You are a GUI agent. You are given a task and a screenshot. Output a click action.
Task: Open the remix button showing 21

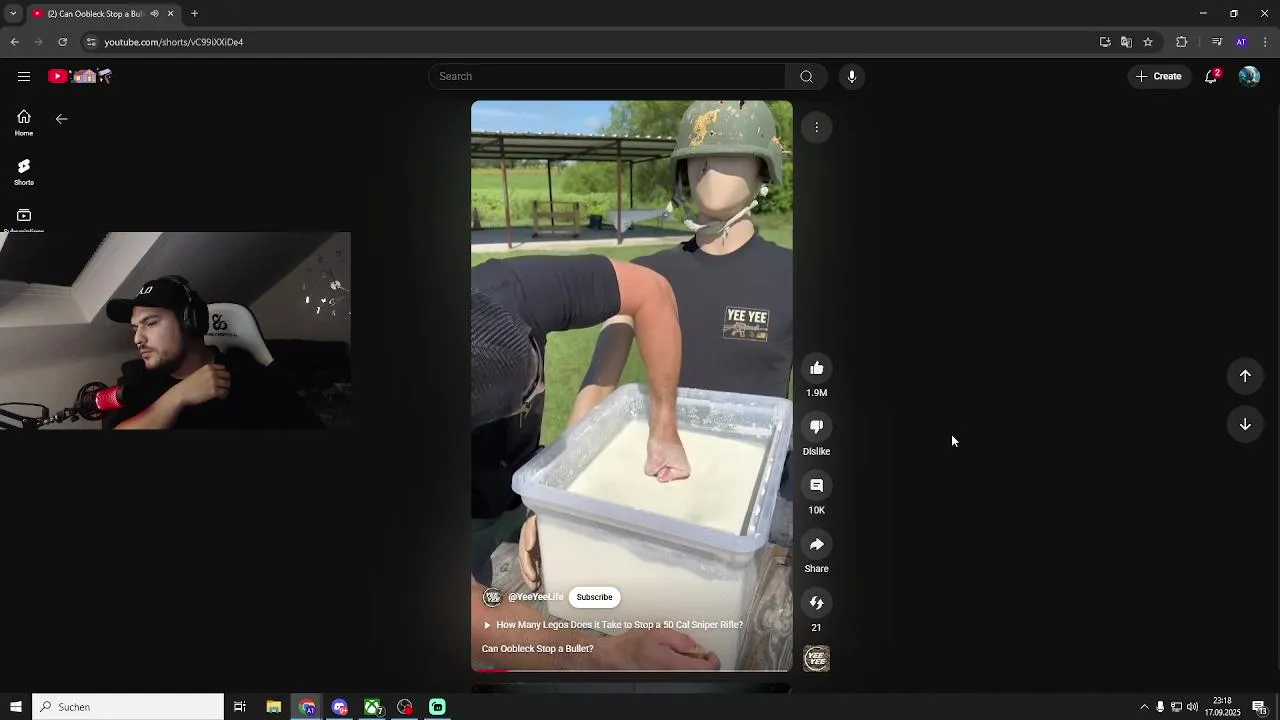click(816, 603)
